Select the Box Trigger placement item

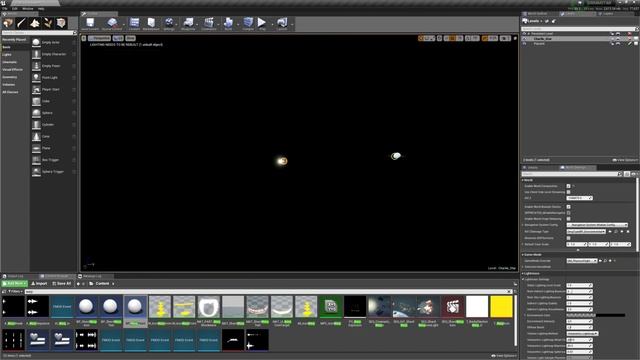[53, 160]
